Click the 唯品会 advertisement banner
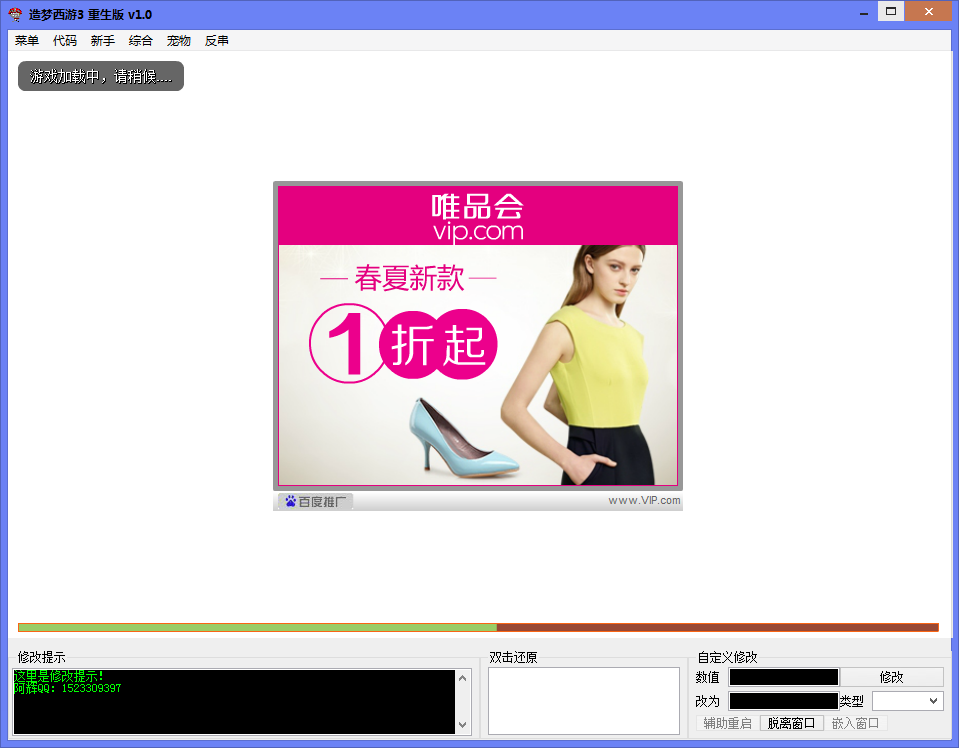 (478, 336)
